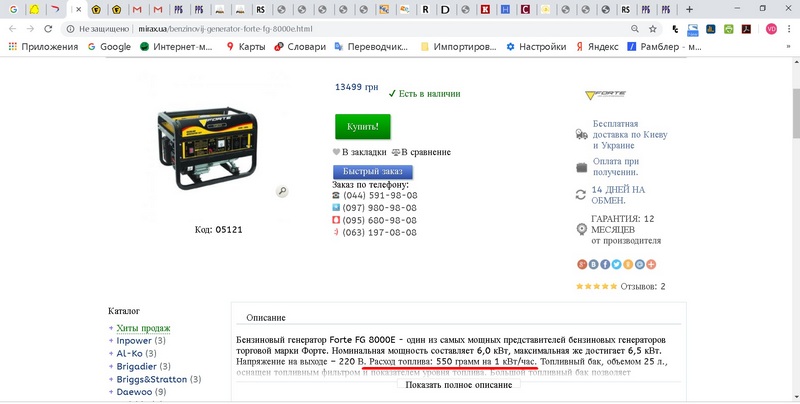Click the payment wallet icon

pos(582,167)
